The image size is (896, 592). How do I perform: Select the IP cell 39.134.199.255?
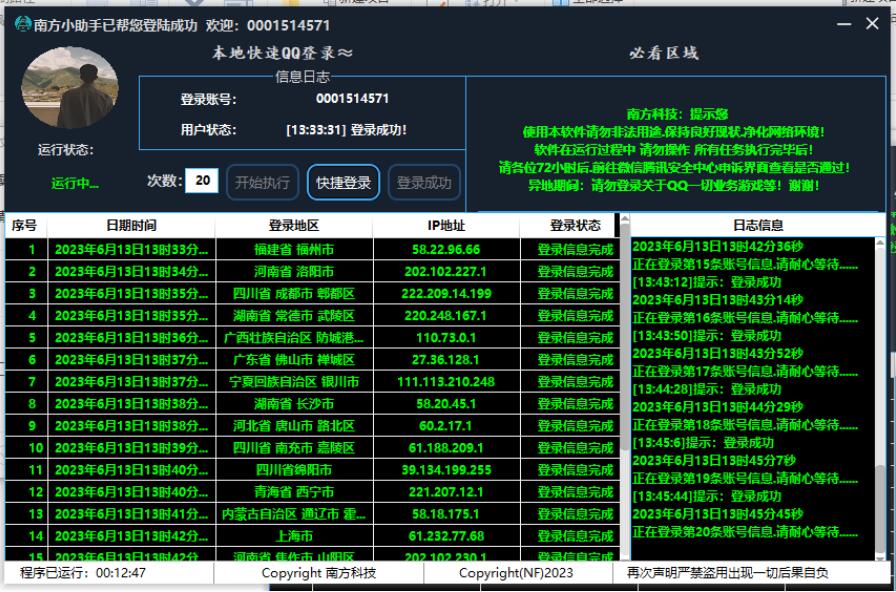tap(446, 470)
